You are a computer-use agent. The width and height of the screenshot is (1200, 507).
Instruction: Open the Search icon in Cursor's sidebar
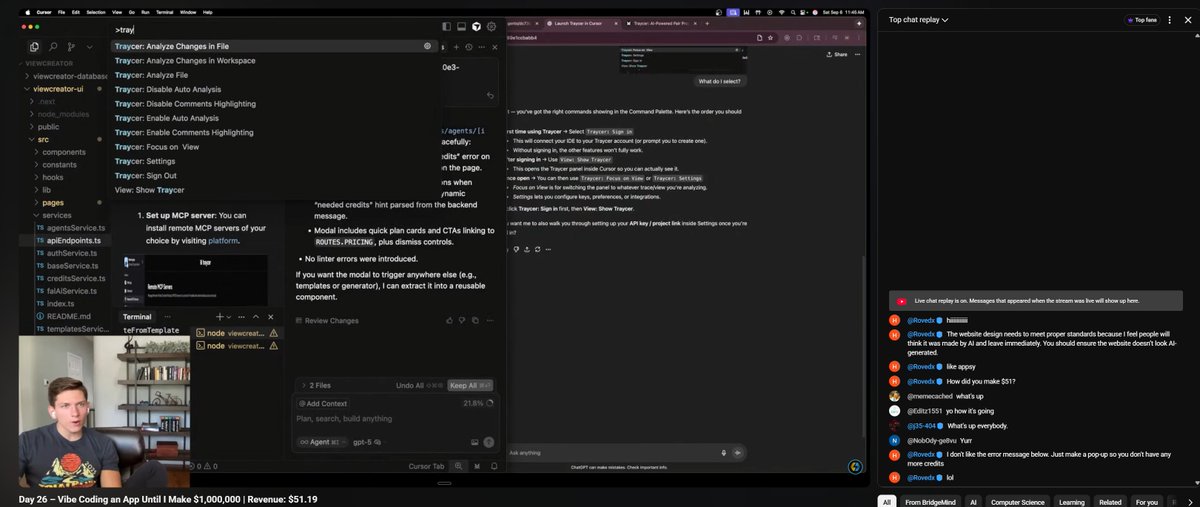(x=53, y=47)
